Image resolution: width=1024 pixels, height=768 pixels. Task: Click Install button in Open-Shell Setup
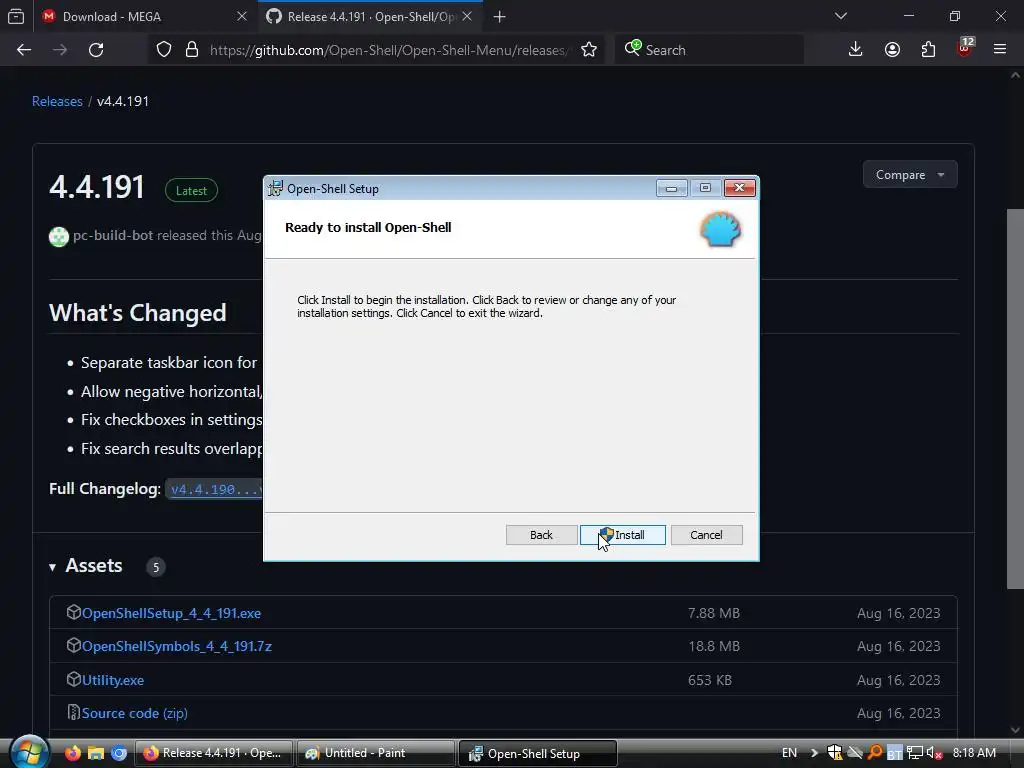tap(622, 535)
